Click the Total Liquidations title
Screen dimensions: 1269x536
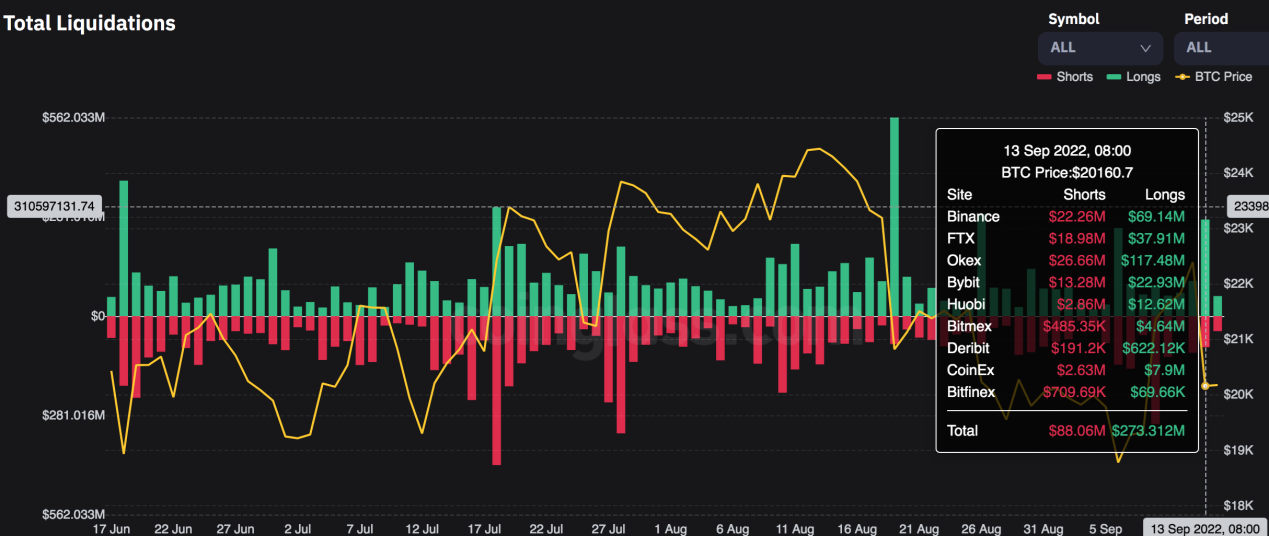pyautogui.click(x=90, y=23)
